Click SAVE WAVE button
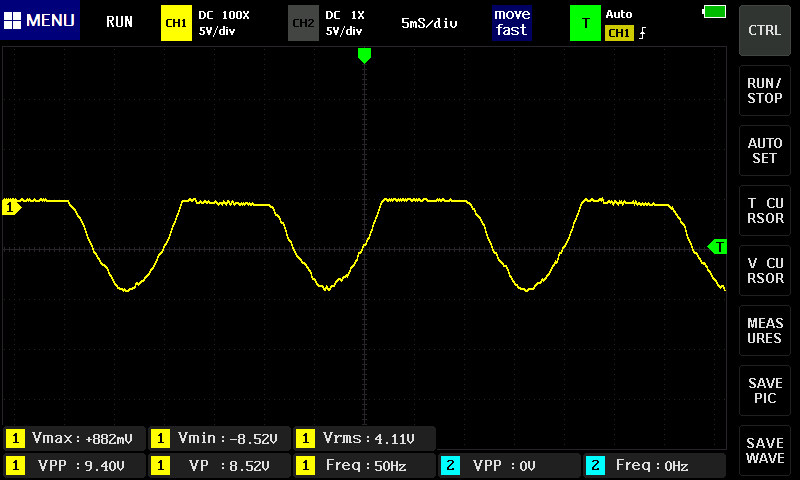The width and height of the screenshot is (800, 480). pos(765,451)
